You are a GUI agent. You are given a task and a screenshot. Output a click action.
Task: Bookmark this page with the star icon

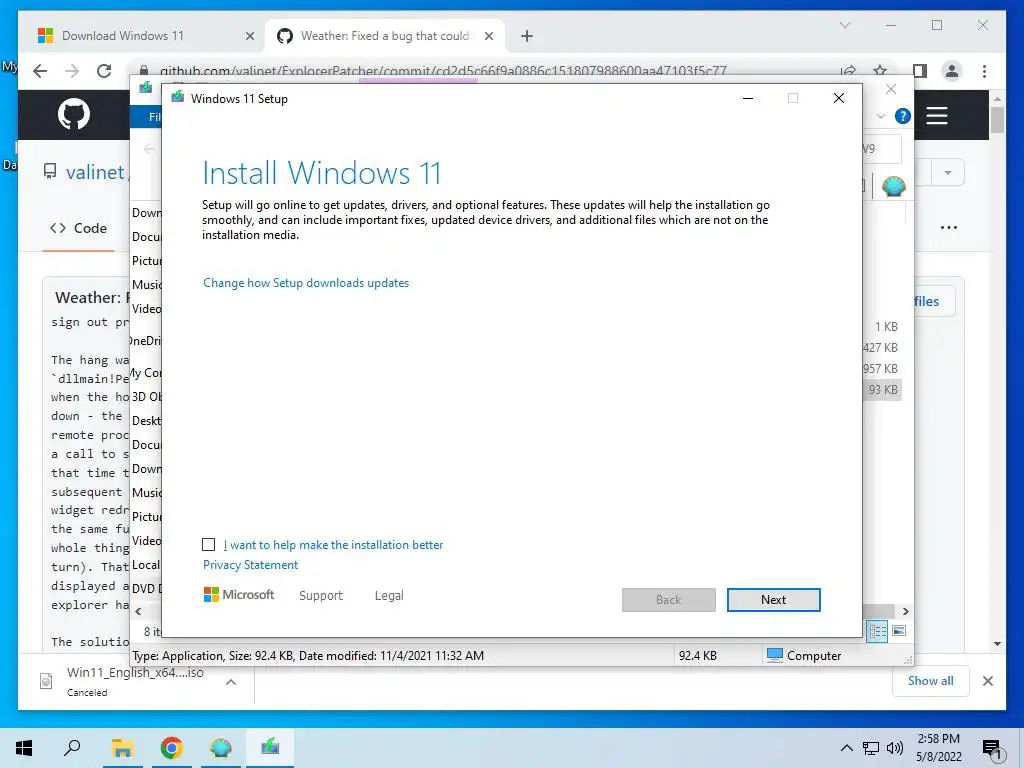click(x=880, y=71)
